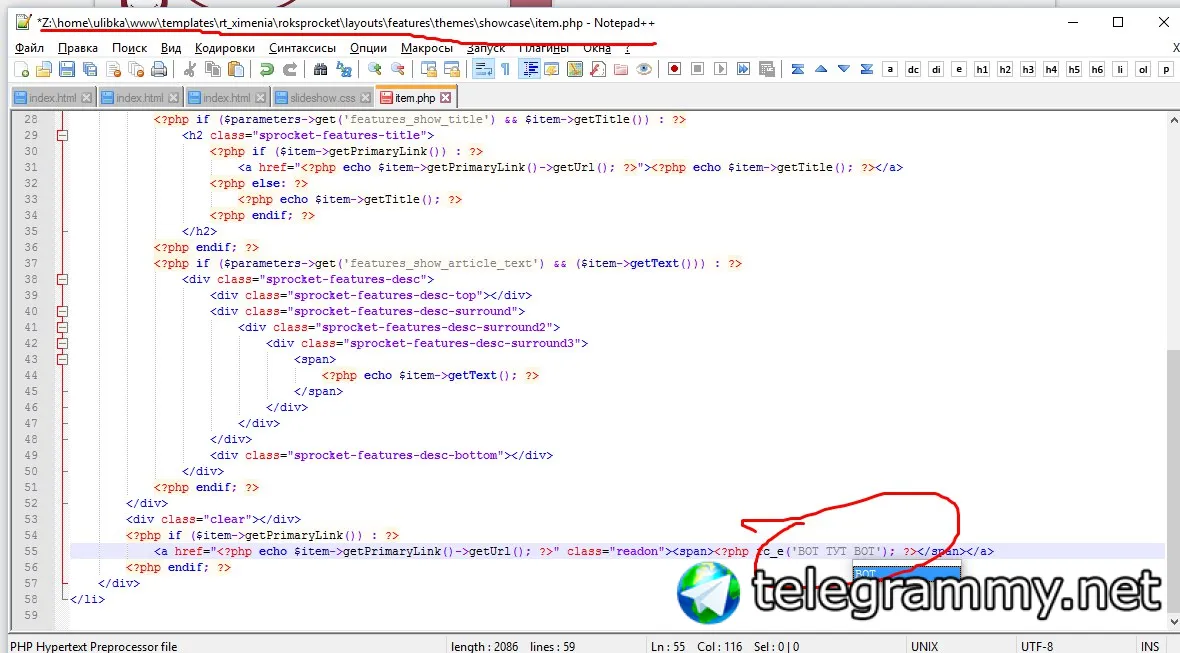Zoom out with the magnifier minus icon
The height and width of the screenshot is (653, 1180).
(x=397, y=69)
